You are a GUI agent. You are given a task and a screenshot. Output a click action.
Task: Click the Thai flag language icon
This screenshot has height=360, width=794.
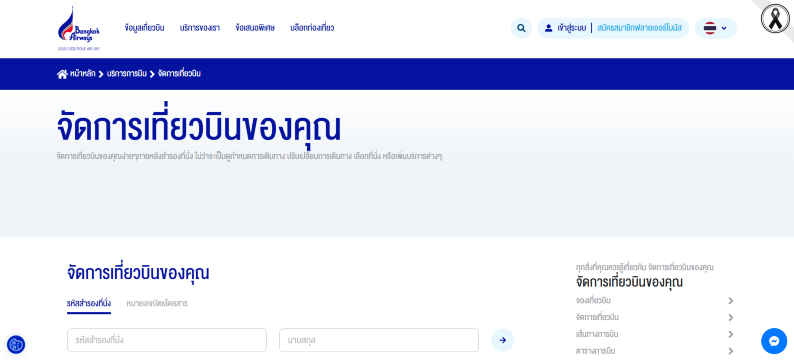[710, 28]
